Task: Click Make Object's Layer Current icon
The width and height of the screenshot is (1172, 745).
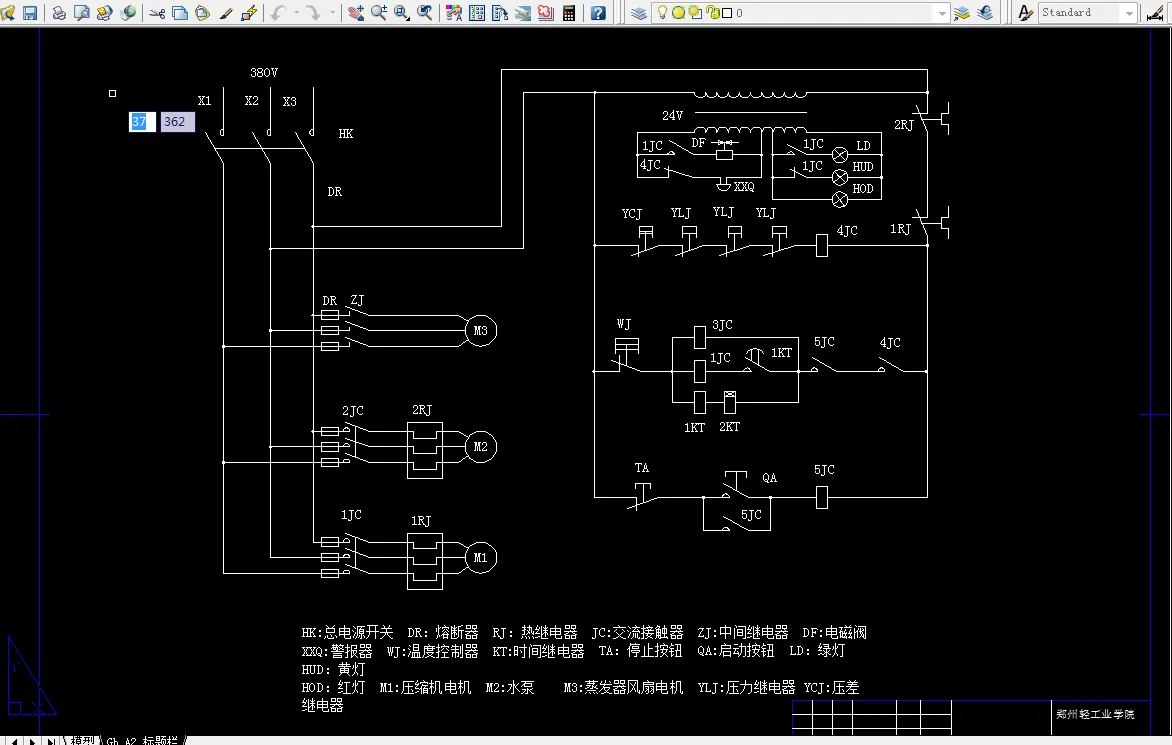Action: pyautogui.click(x=962, y=12)
